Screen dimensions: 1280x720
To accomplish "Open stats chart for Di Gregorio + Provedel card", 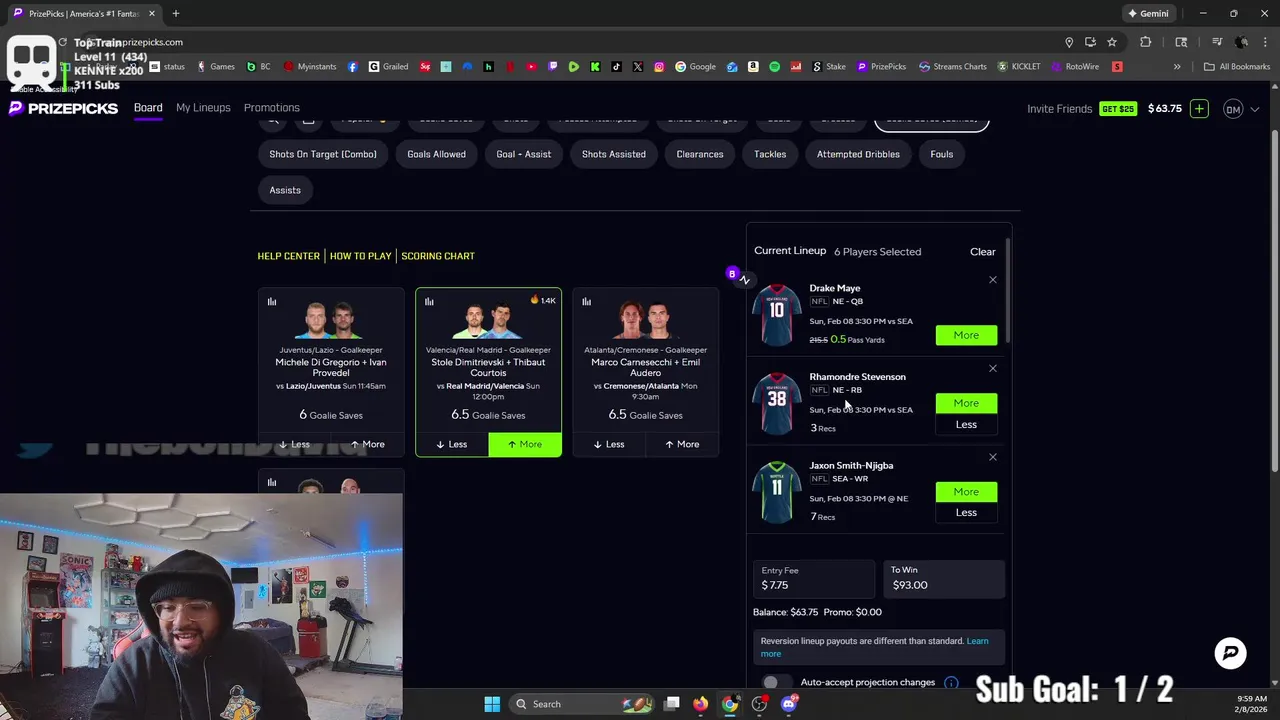I will pos(272,301).
